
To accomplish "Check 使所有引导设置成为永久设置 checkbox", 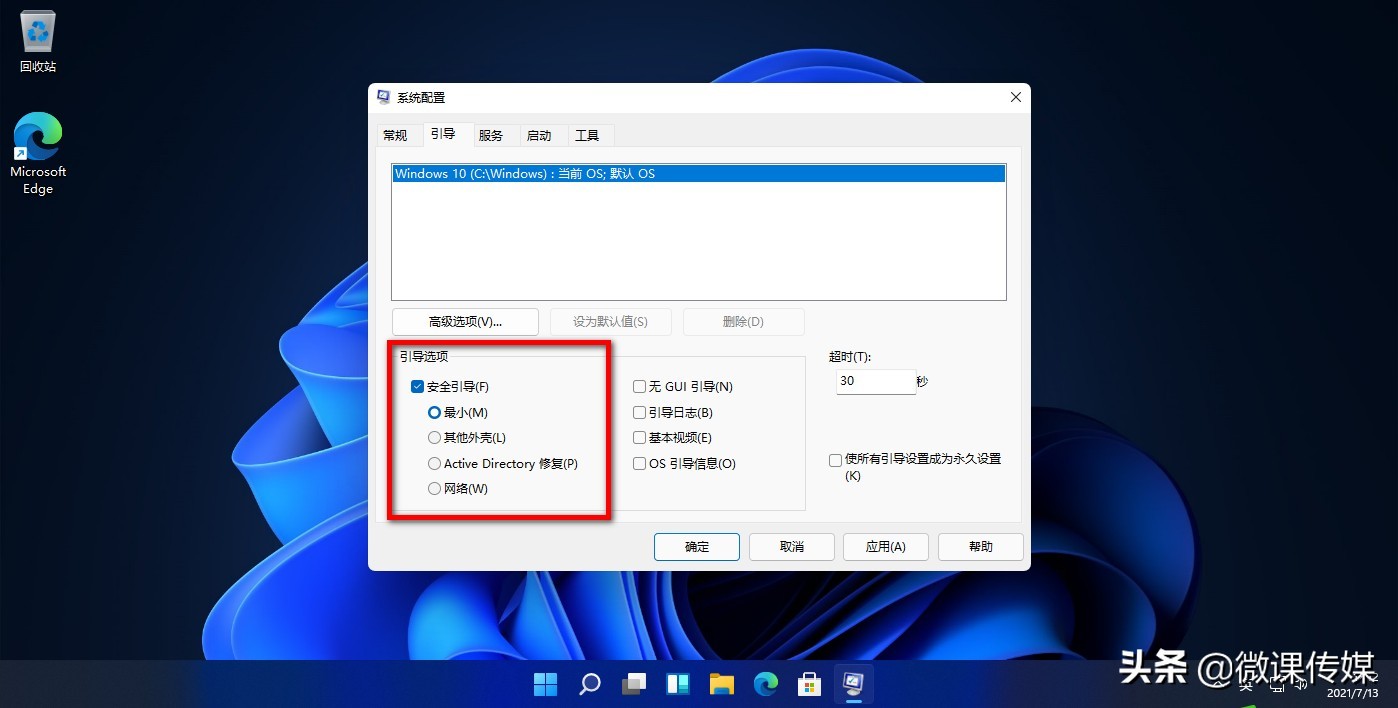I will 835,461.
